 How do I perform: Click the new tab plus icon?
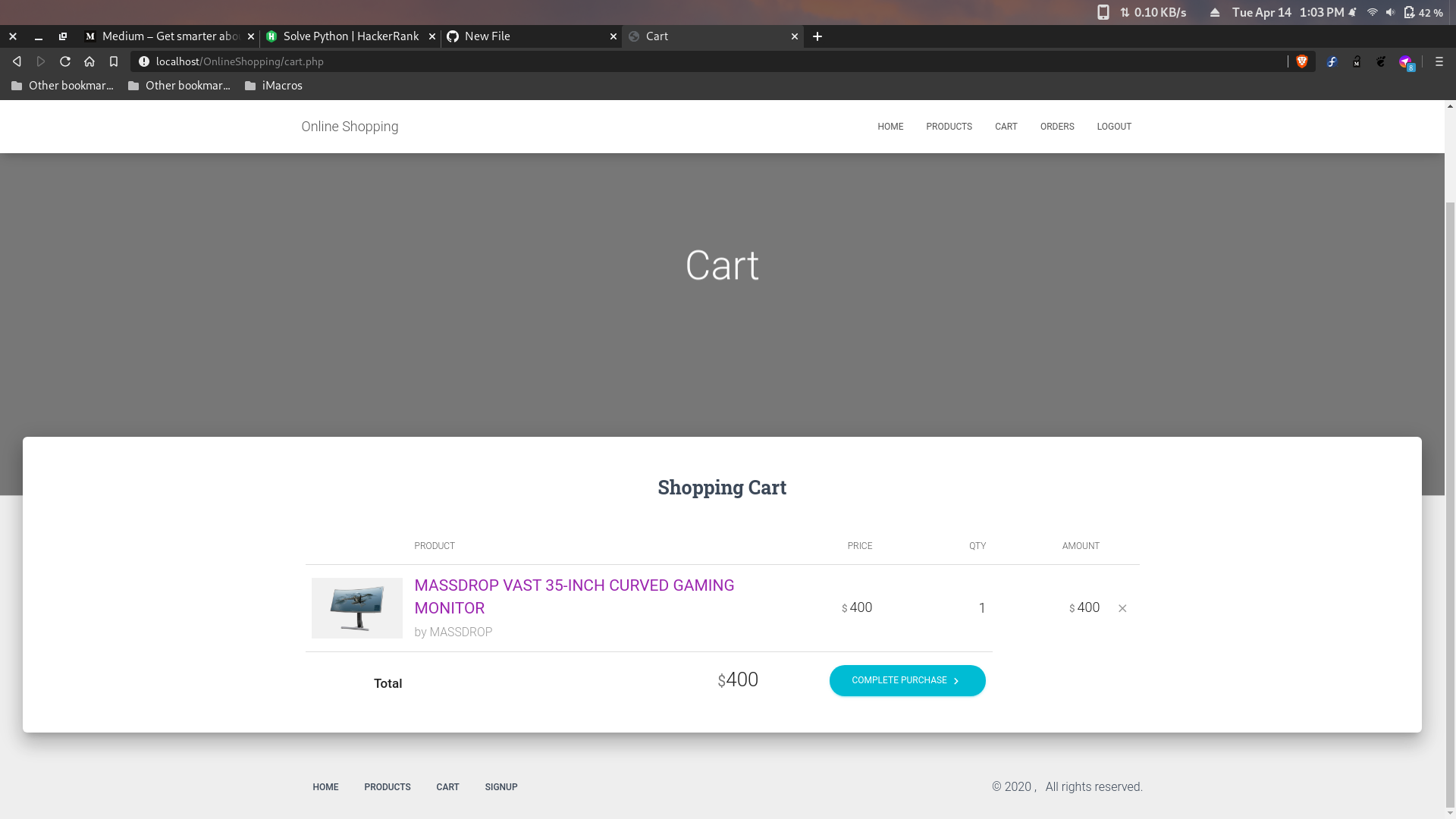[817, 36]
